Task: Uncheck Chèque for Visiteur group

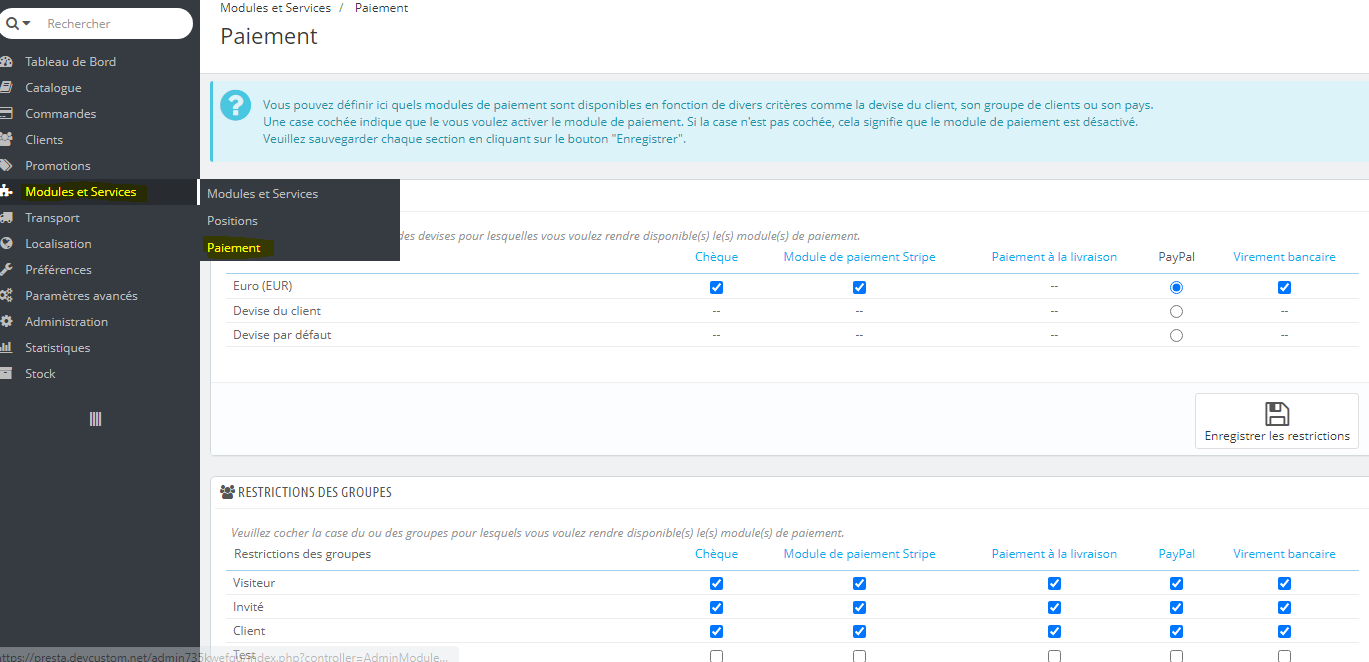Action: (x=716, y=583)
